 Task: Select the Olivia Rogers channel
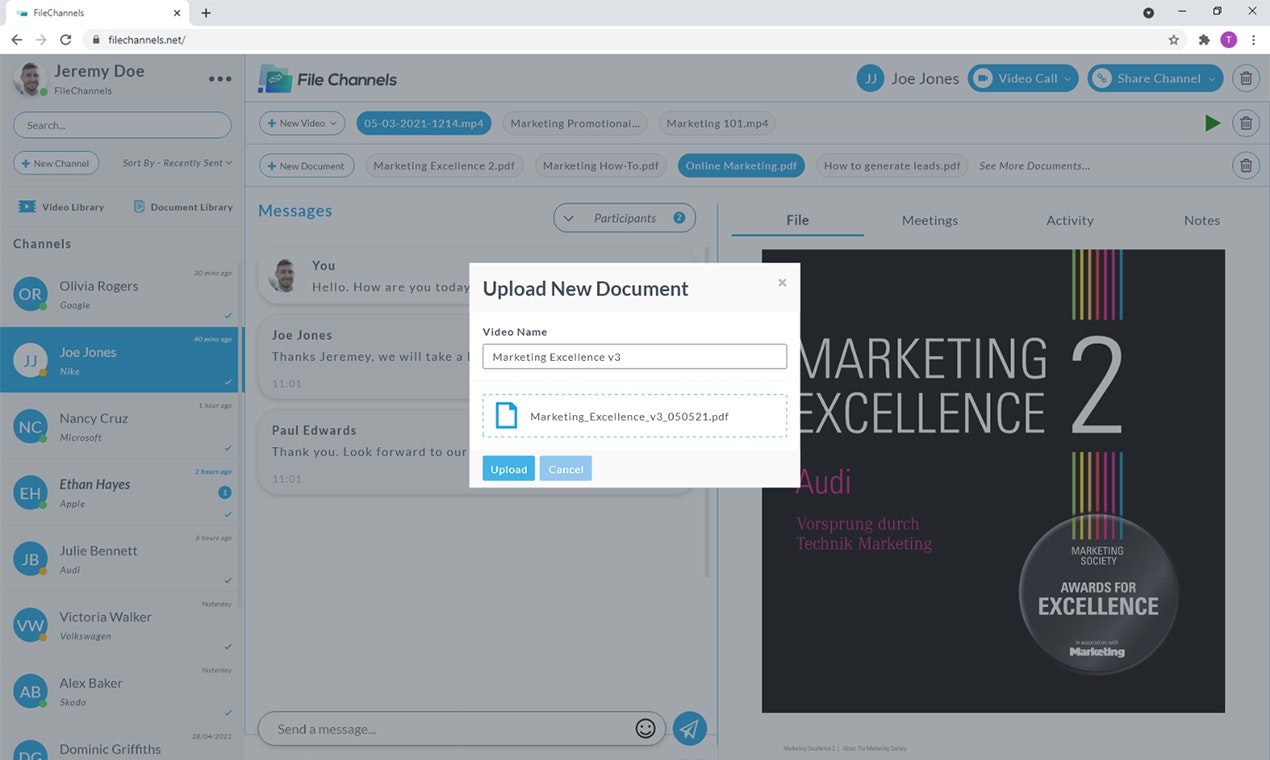pos(120,294)
